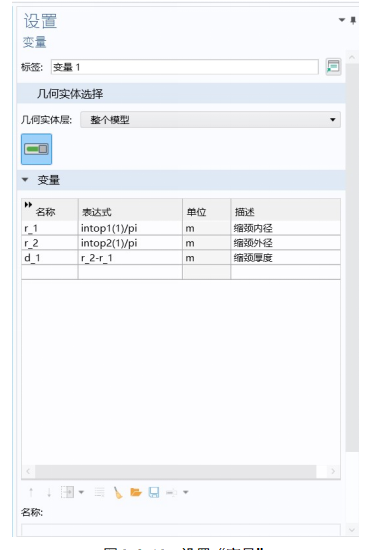
Task: Edit the 标签 input field
Action: [x=185, y=67]
